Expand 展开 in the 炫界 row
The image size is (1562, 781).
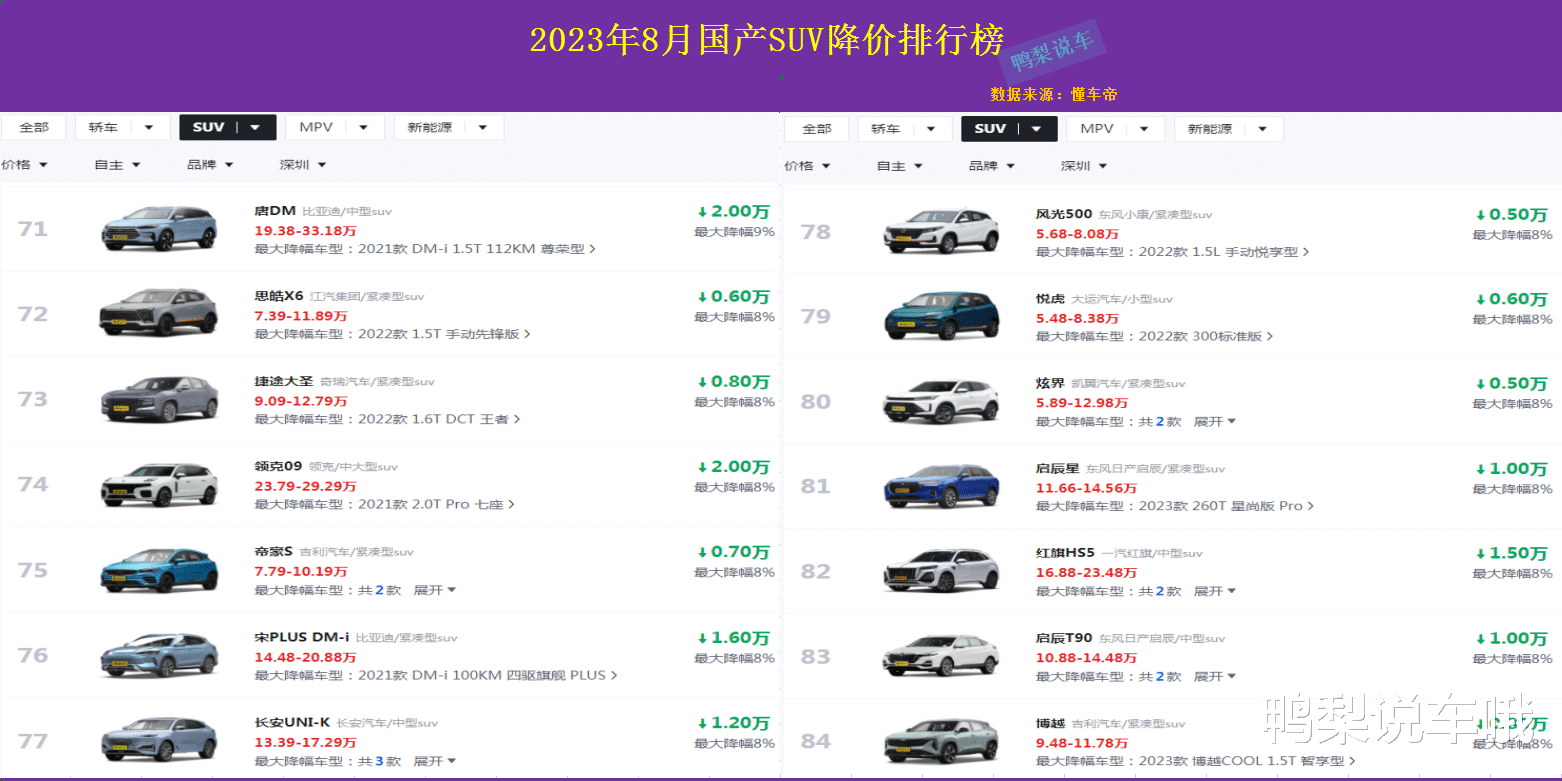click(1215, 422)
